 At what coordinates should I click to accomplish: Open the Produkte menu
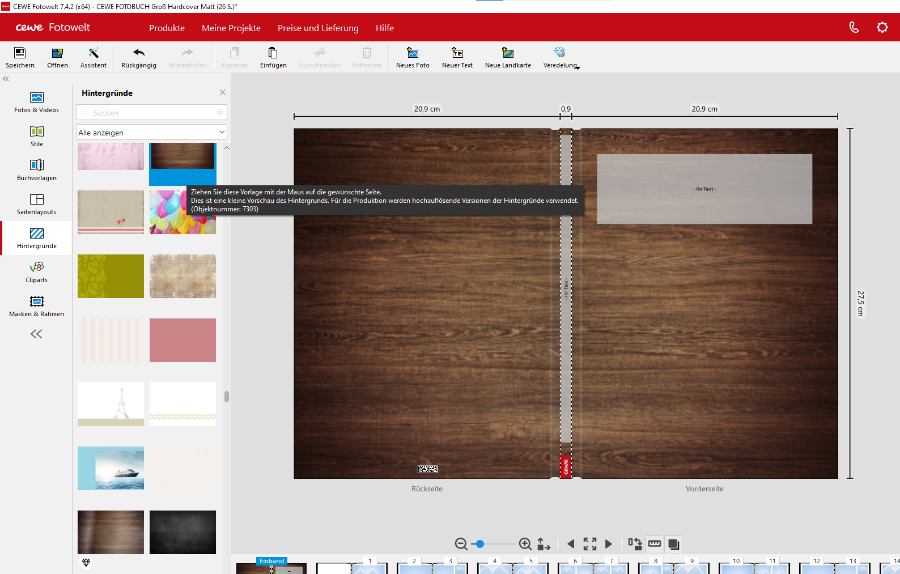click(x=167, y=28)
